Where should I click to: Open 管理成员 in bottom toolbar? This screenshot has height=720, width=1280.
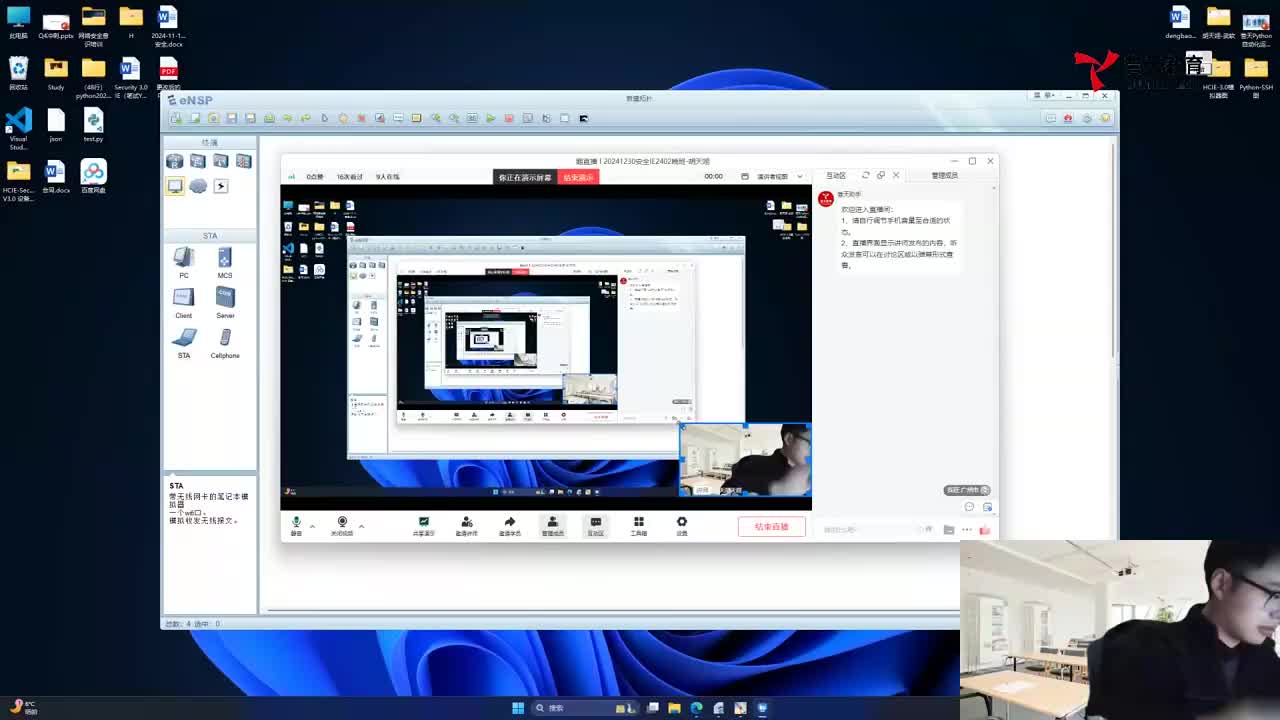coord(552,526)
